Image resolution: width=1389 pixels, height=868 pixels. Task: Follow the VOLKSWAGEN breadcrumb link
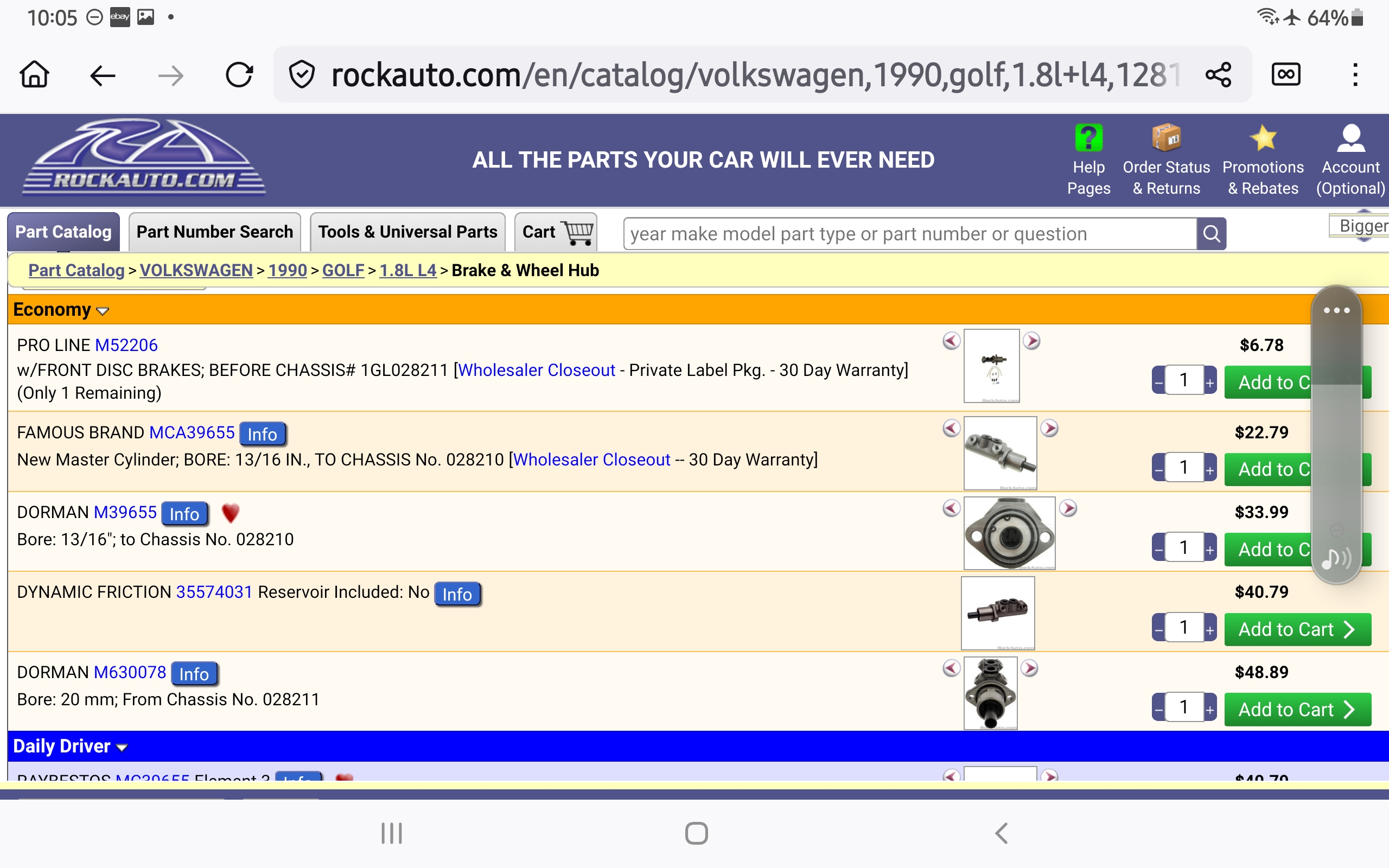pos(196,270)
